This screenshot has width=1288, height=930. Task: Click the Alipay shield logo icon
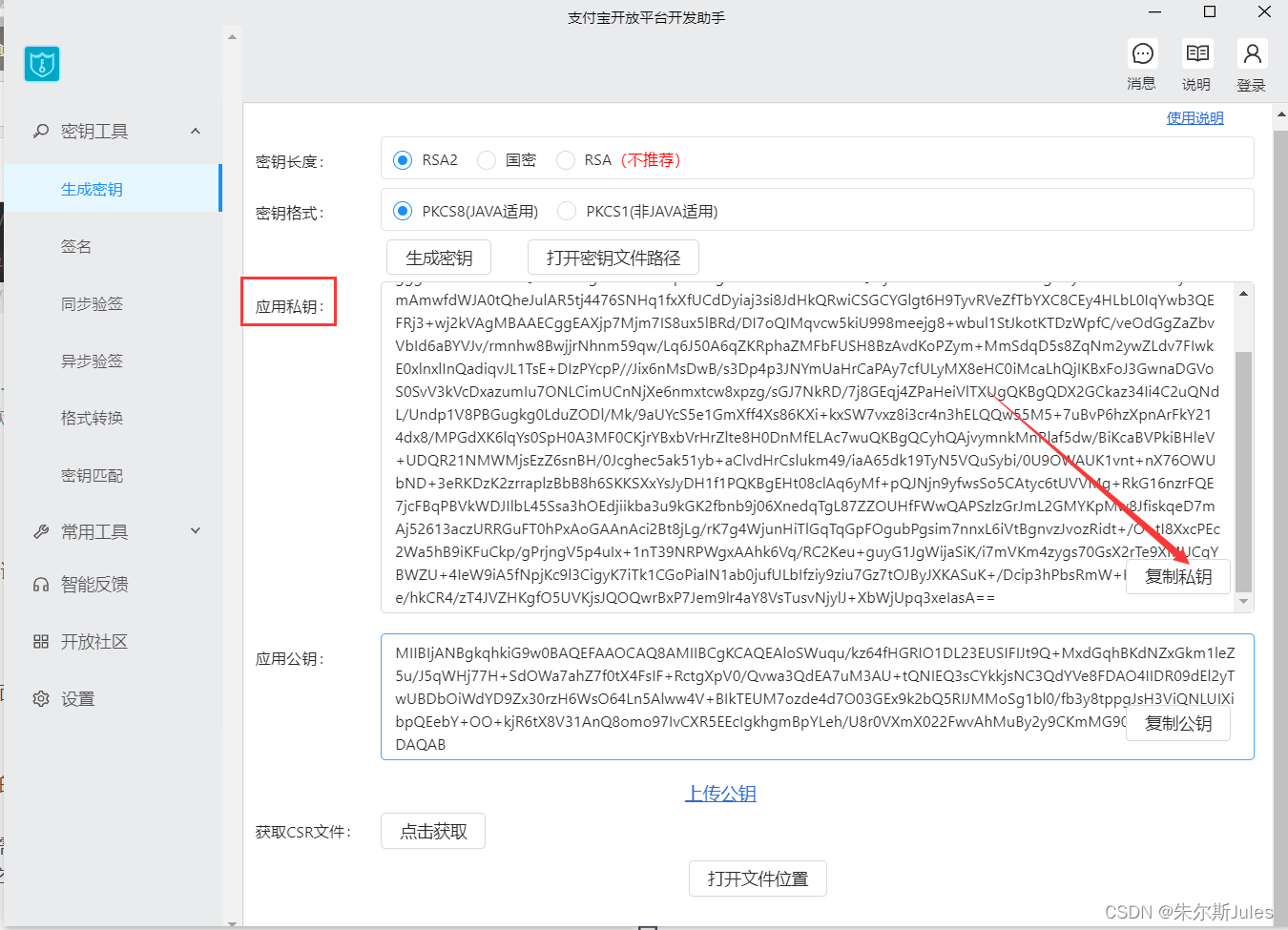click(42, 64)
